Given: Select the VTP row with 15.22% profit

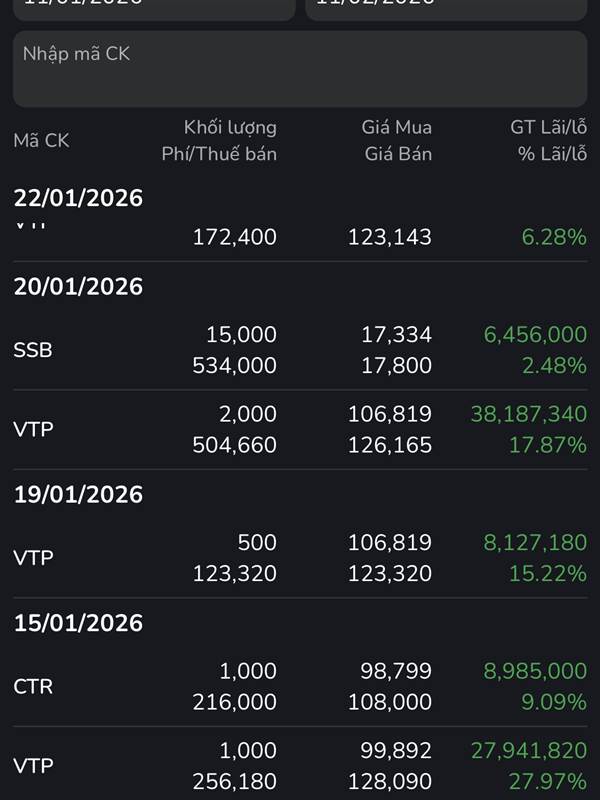Looking at the screenshot, I should [300, 558].
